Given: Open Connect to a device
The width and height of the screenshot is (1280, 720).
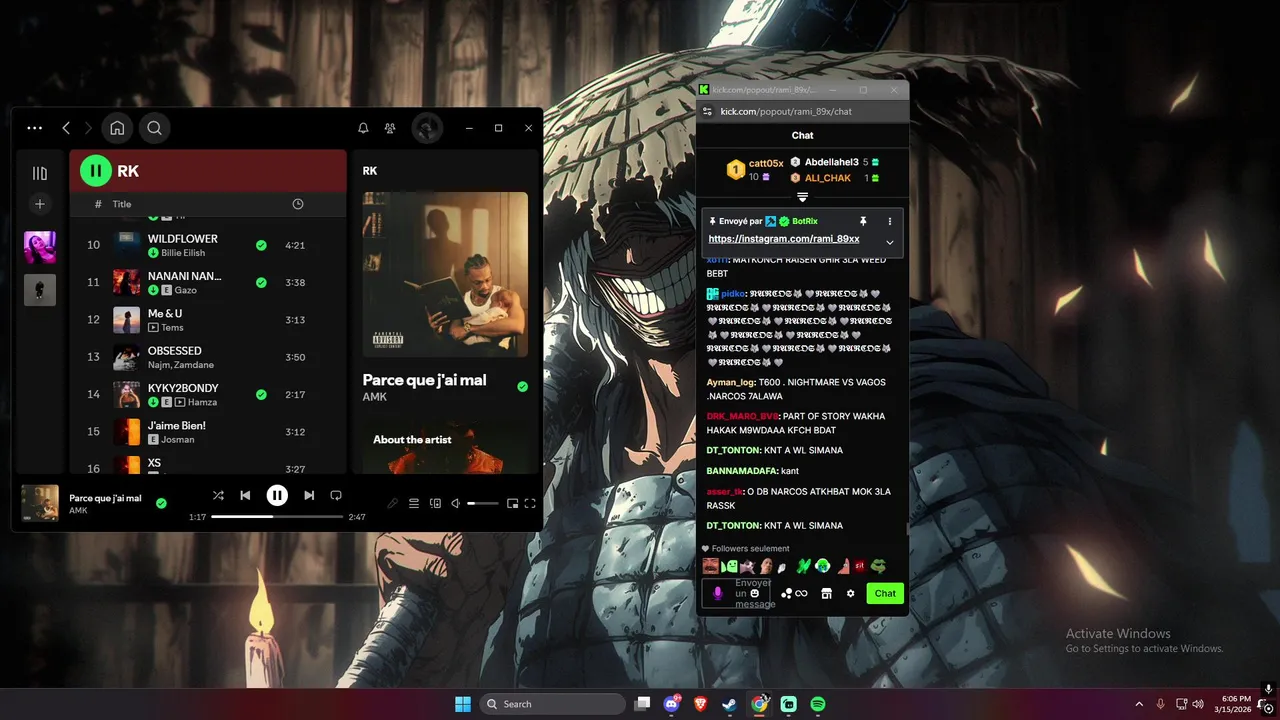Looking at the screenshot, I should pos(435,504).
